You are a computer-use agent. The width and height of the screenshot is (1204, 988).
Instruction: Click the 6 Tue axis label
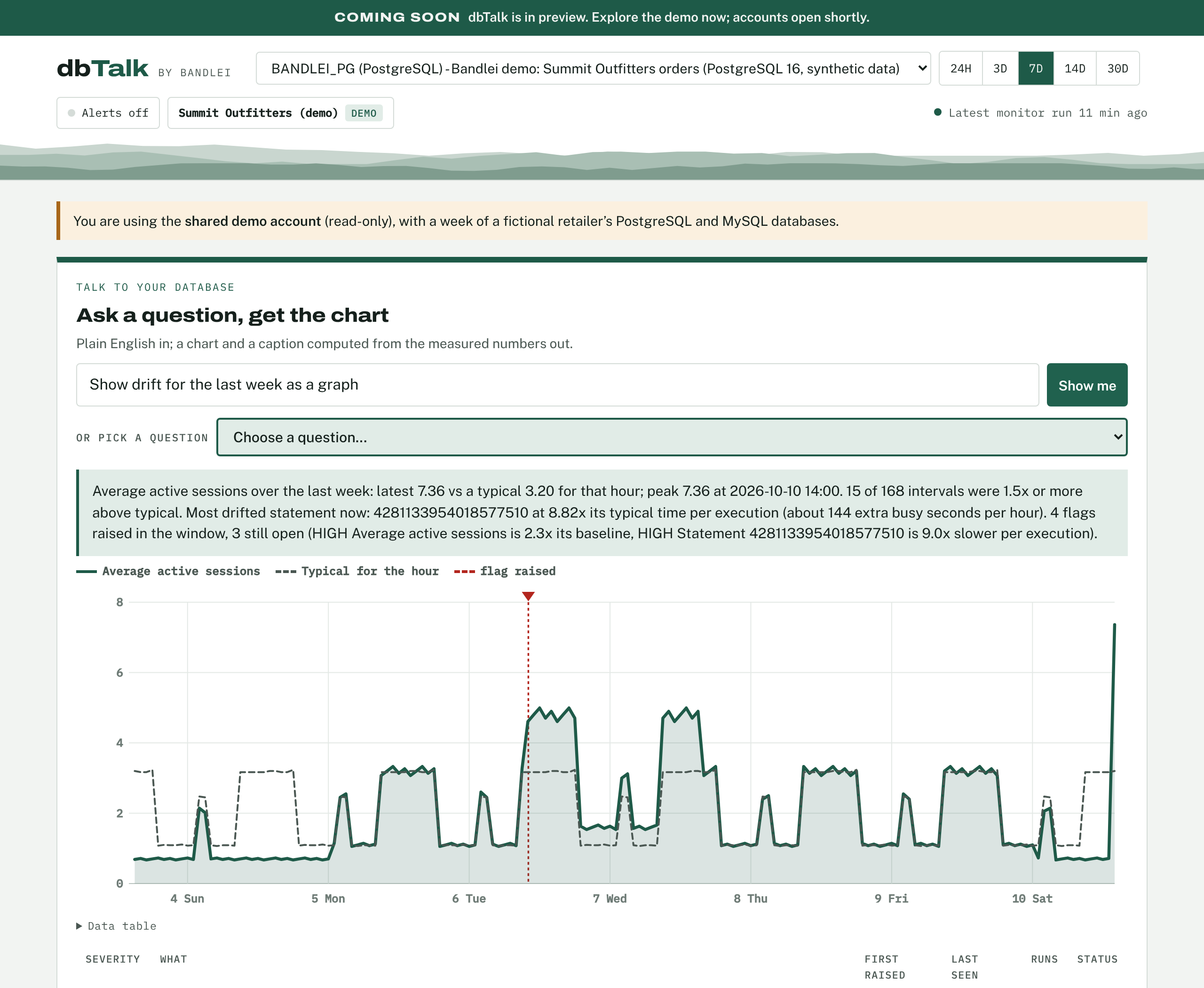tap(469, 898)
